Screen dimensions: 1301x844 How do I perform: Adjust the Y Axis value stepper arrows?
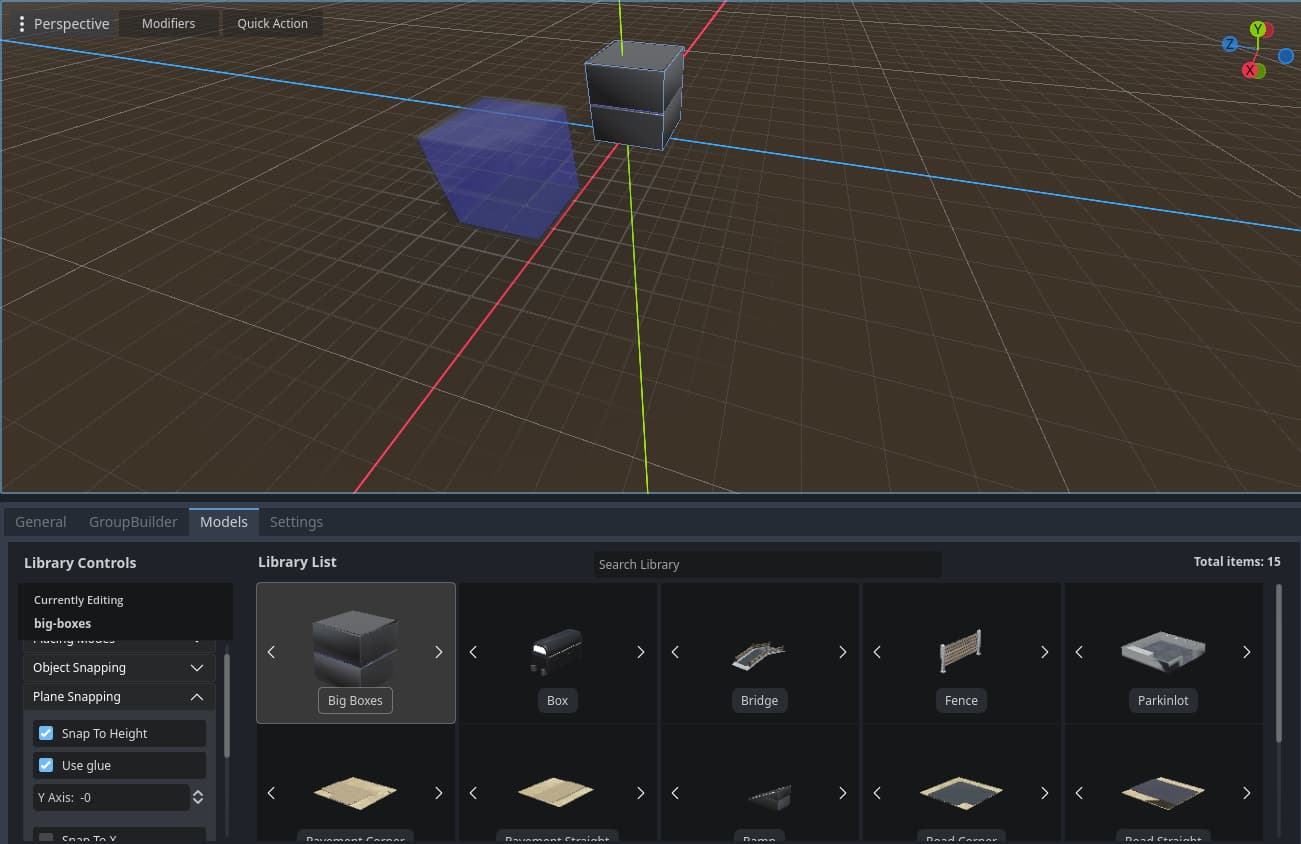point(198,797)
